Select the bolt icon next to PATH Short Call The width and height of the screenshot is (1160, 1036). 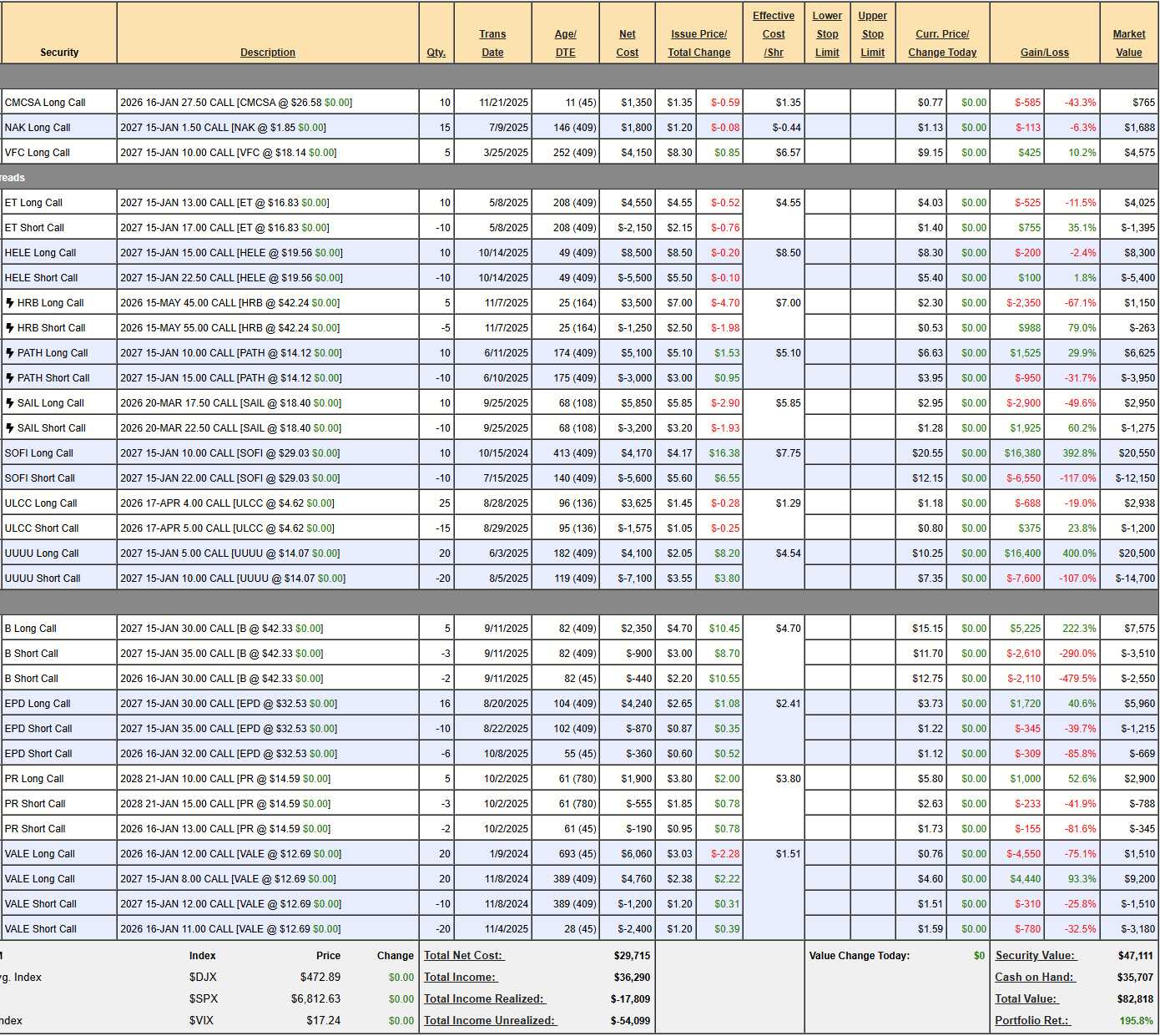pos(10,378)
